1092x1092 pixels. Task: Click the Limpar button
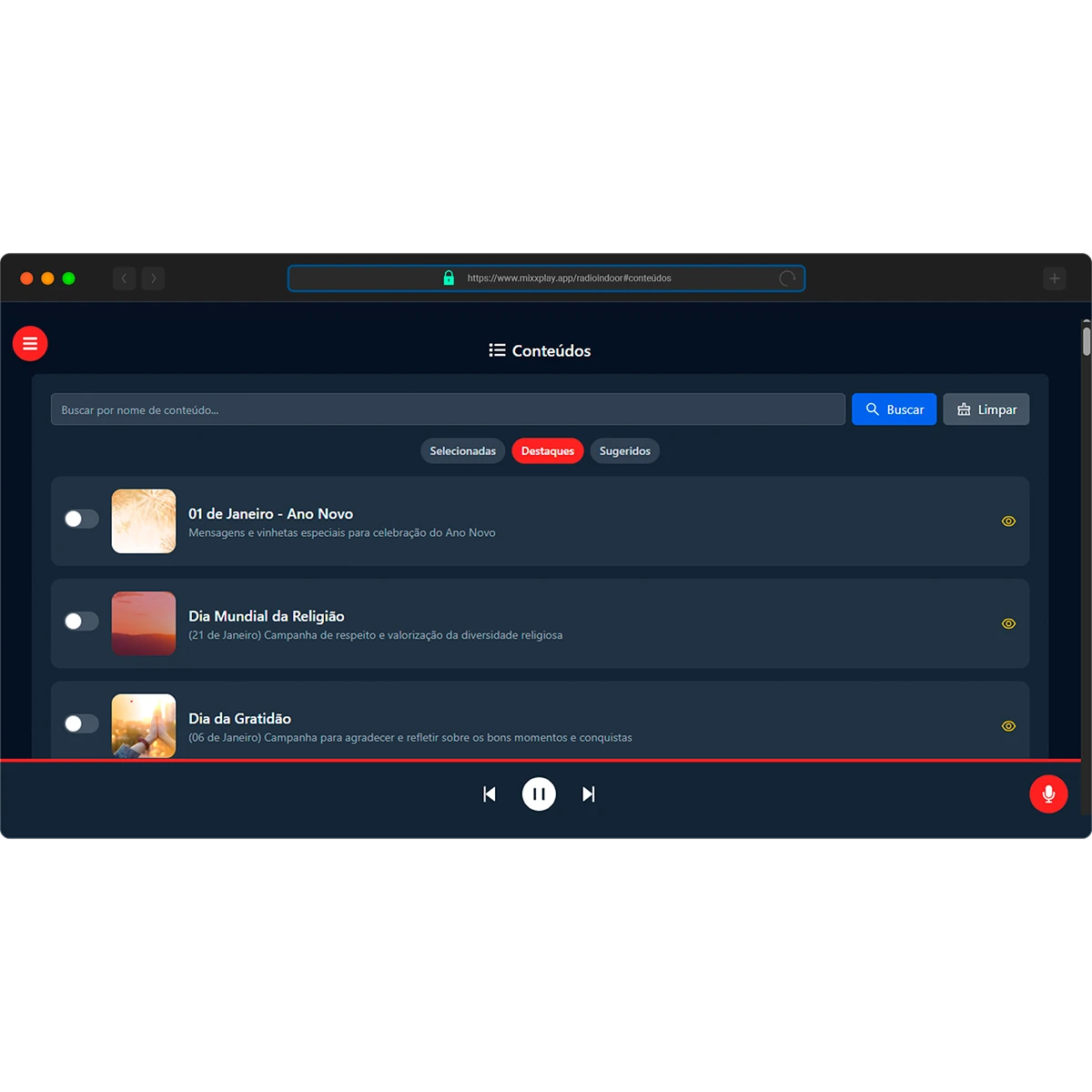tap(986, 409)
